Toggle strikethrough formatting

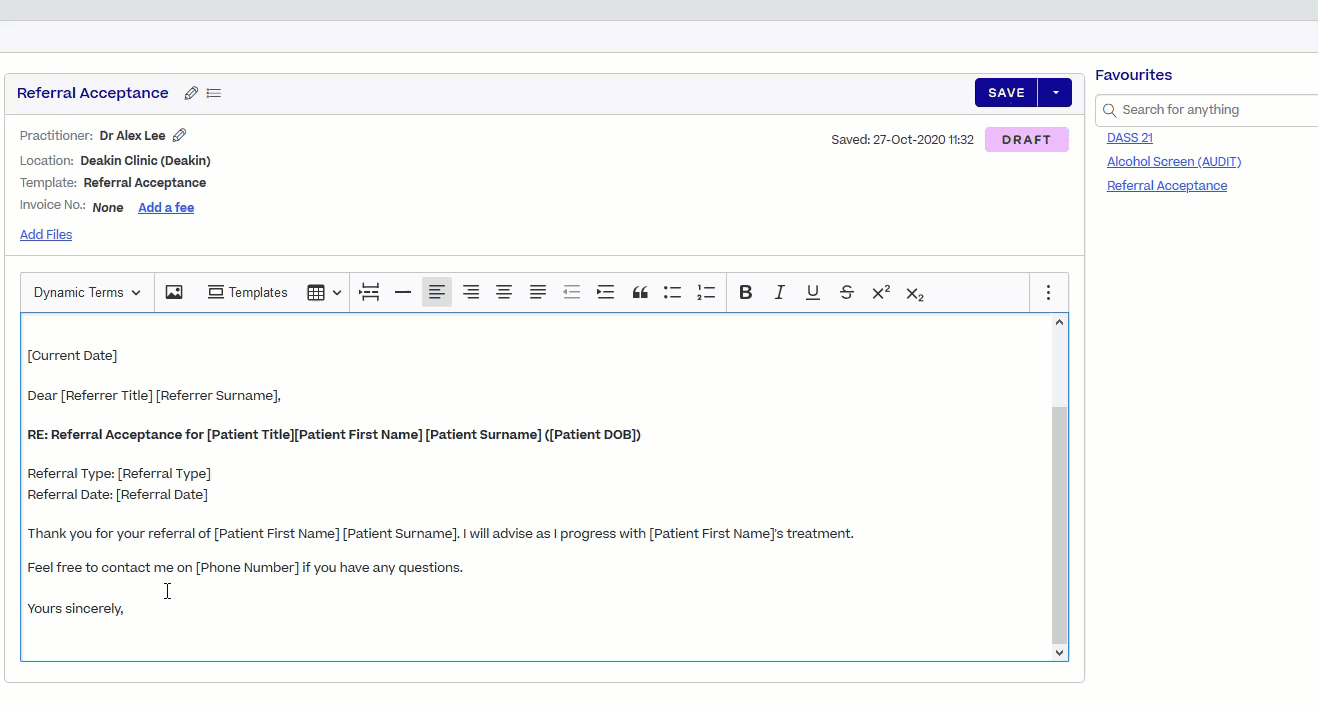(x=847, y=292)
